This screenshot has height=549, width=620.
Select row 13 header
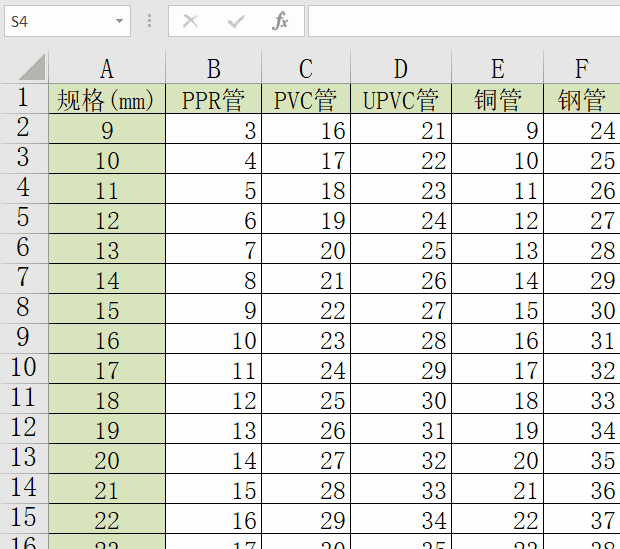click(24, 458)
